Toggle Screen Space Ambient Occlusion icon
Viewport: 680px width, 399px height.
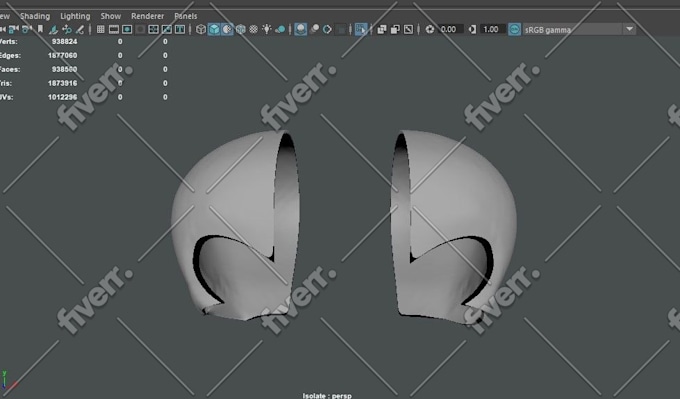[301, 29]
